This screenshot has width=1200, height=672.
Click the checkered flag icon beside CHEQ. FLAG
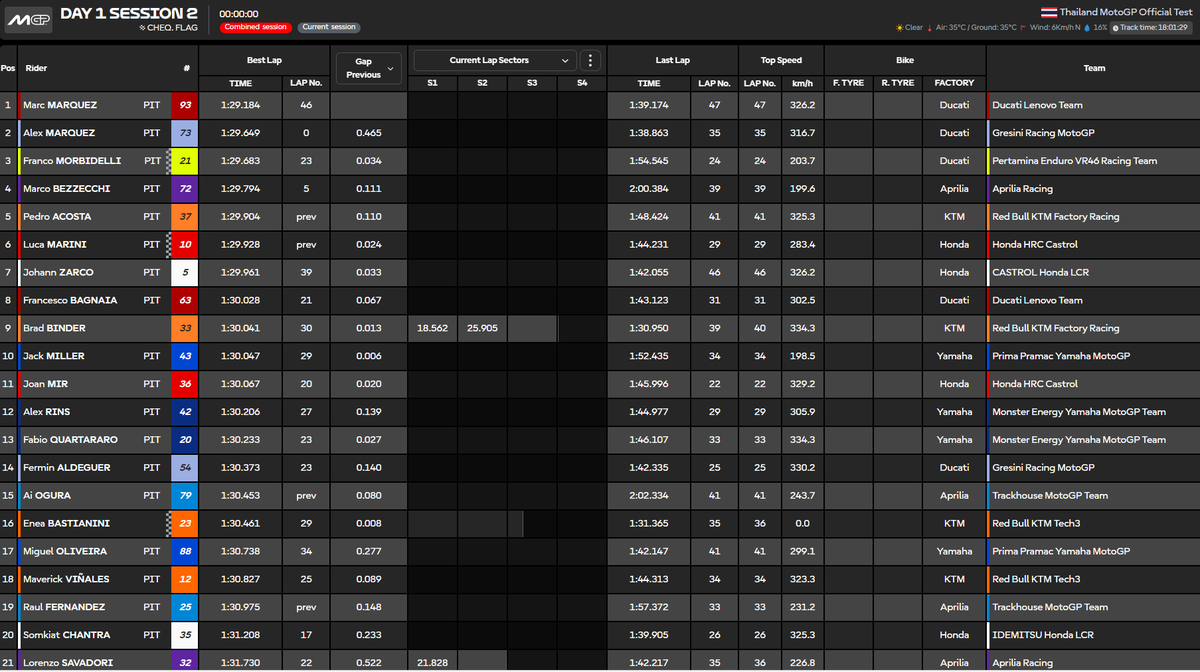click(142, 27)
